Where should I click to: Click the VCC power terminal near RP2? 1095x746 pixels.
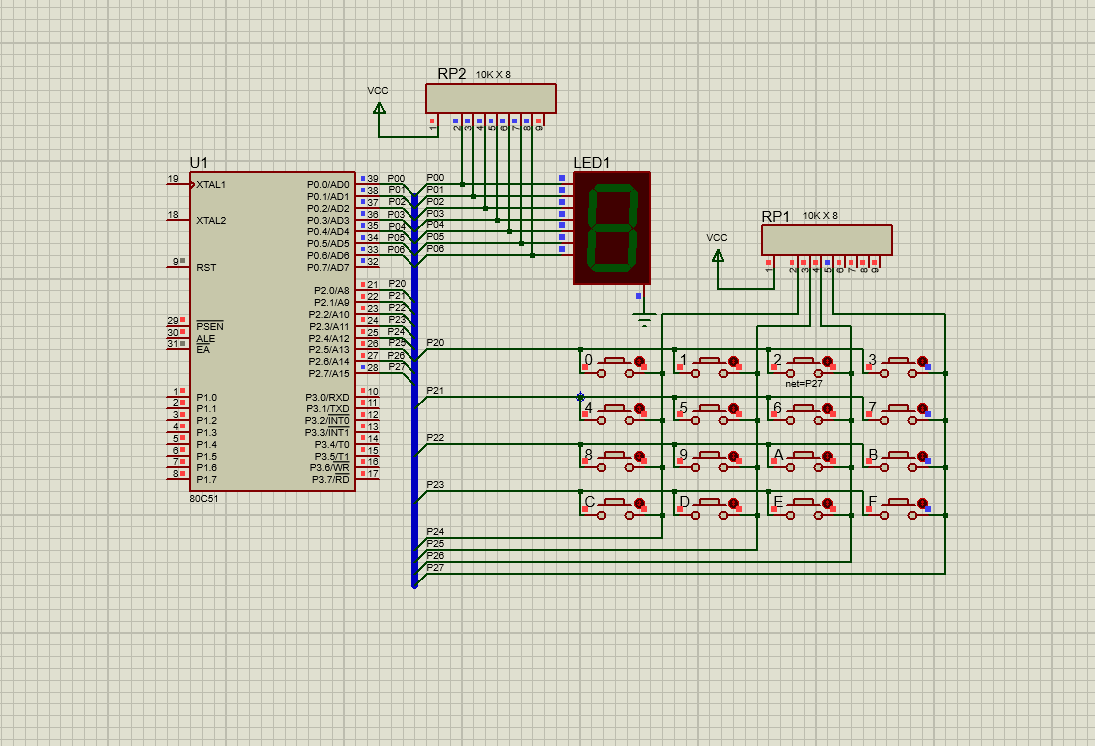pos(379,108)
